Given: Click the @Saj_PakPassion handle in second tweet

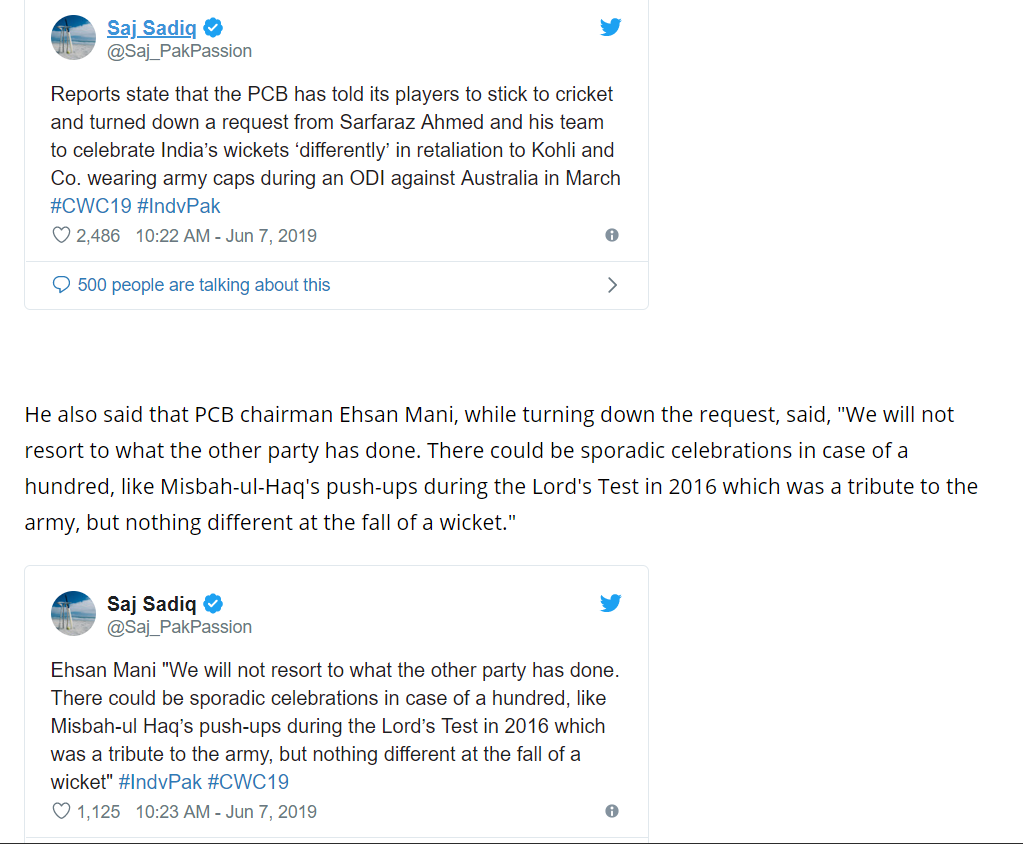Looking at the screenshot, I should pyautogui.click(x=179, y=627).
